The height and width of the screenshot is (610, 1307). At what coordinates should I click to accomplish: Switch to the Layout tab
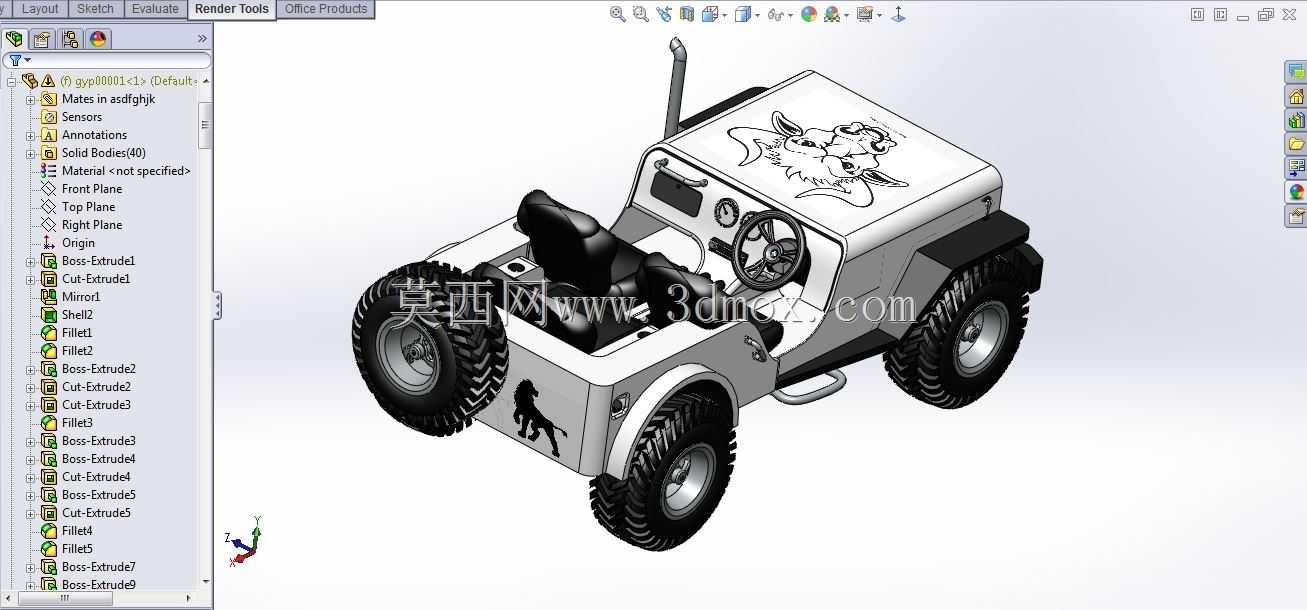[x=40, y=9]
